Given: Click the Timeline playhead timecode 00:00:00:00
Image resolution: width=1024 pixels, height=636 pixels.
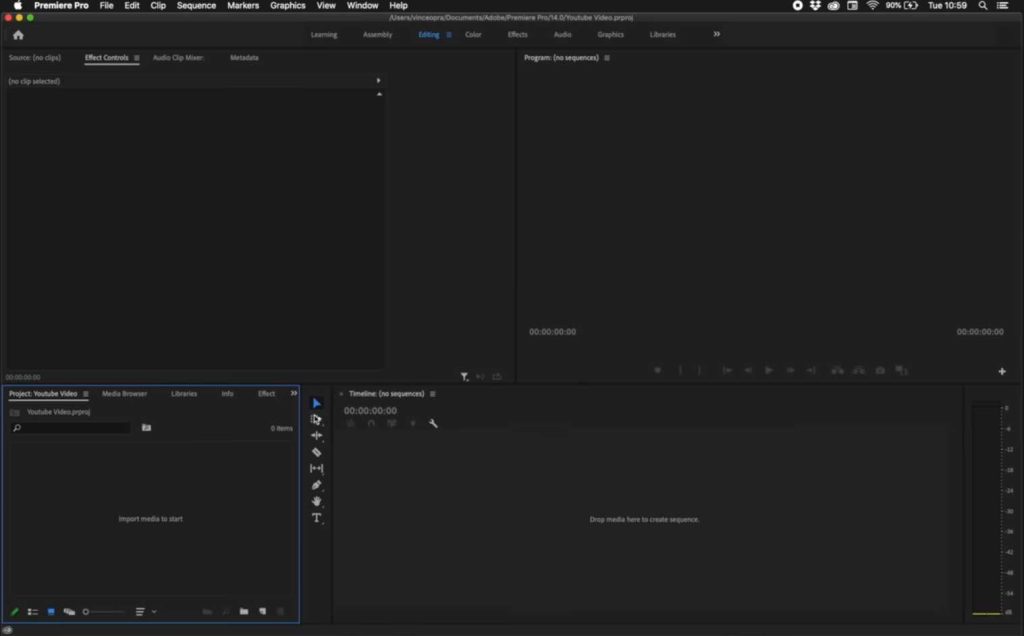Looking at the screenshot, I should point(370,411).
